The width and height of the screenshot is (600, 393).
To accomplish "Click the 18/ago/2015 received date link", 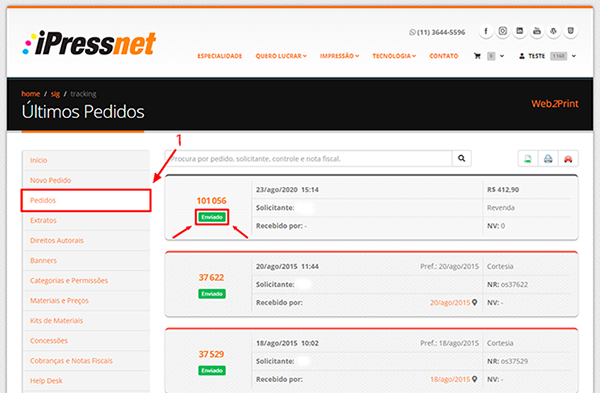I will (450, 379).
